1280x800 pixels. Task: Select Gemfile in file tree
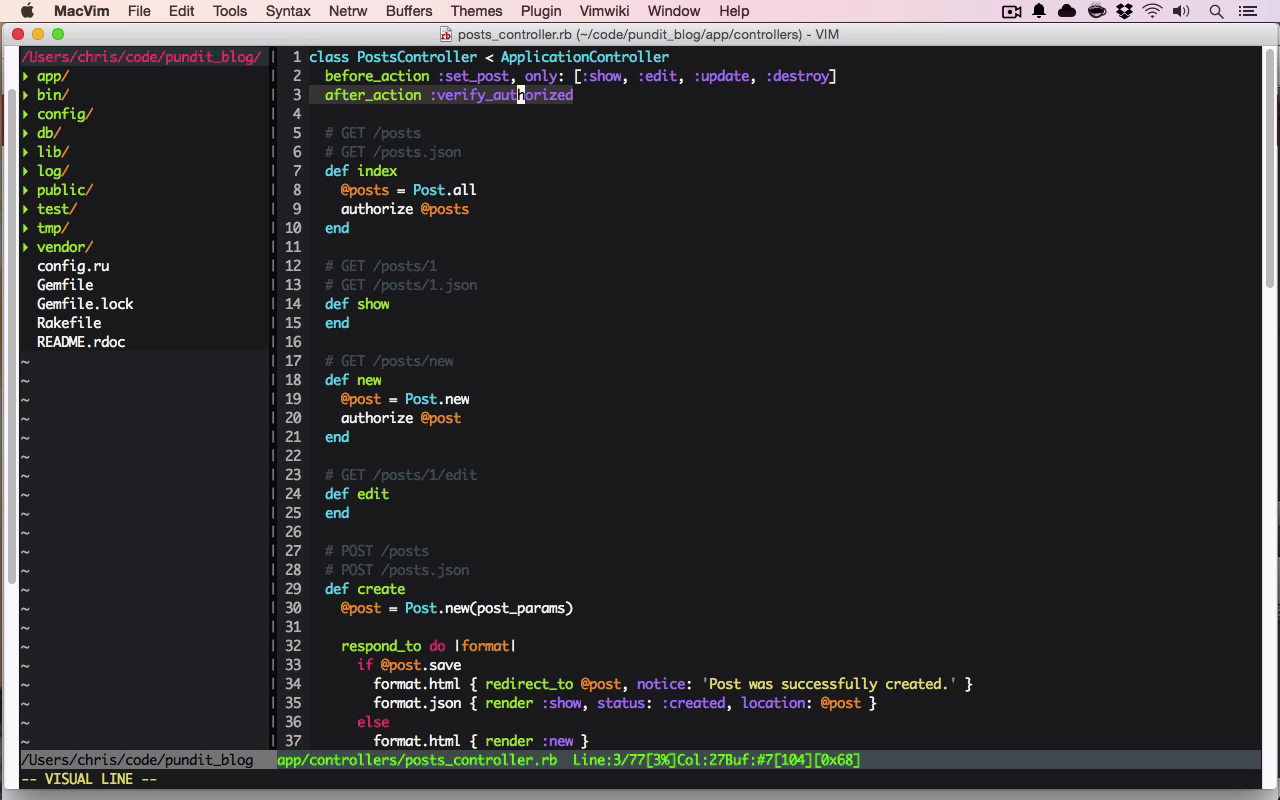[x=65, y=285]
